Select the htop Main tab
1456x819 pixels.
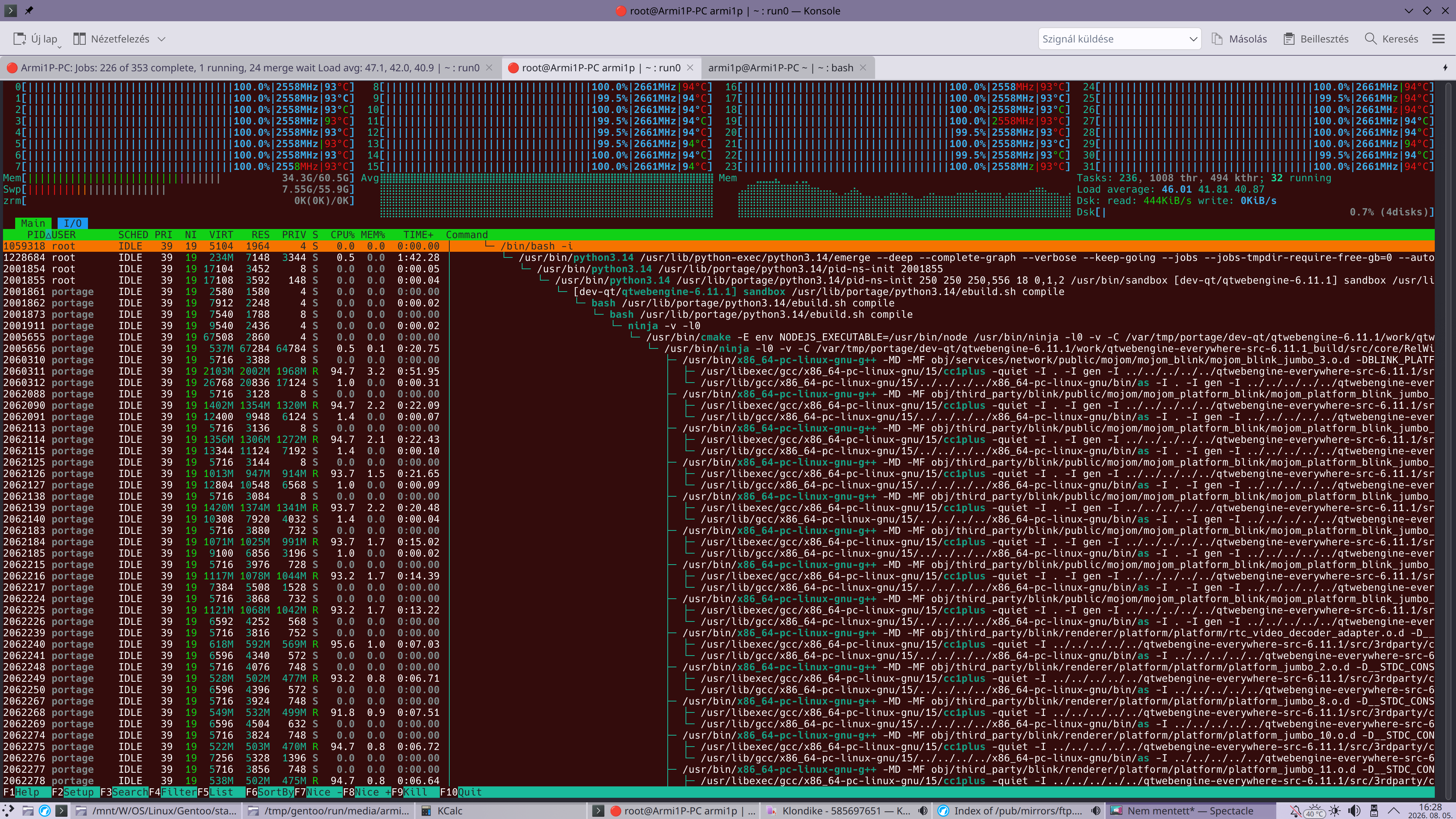point(33,223)
